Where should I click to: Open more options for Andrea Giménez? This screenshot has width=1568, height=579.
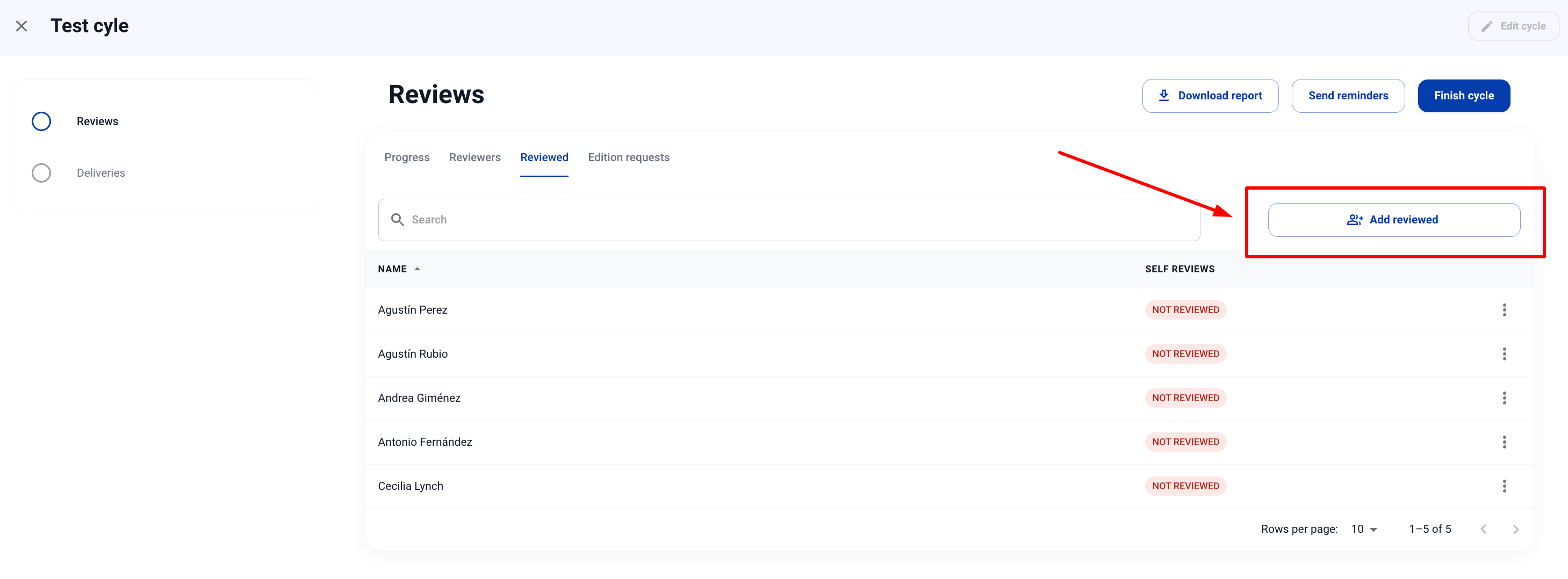coord(1504,398)
